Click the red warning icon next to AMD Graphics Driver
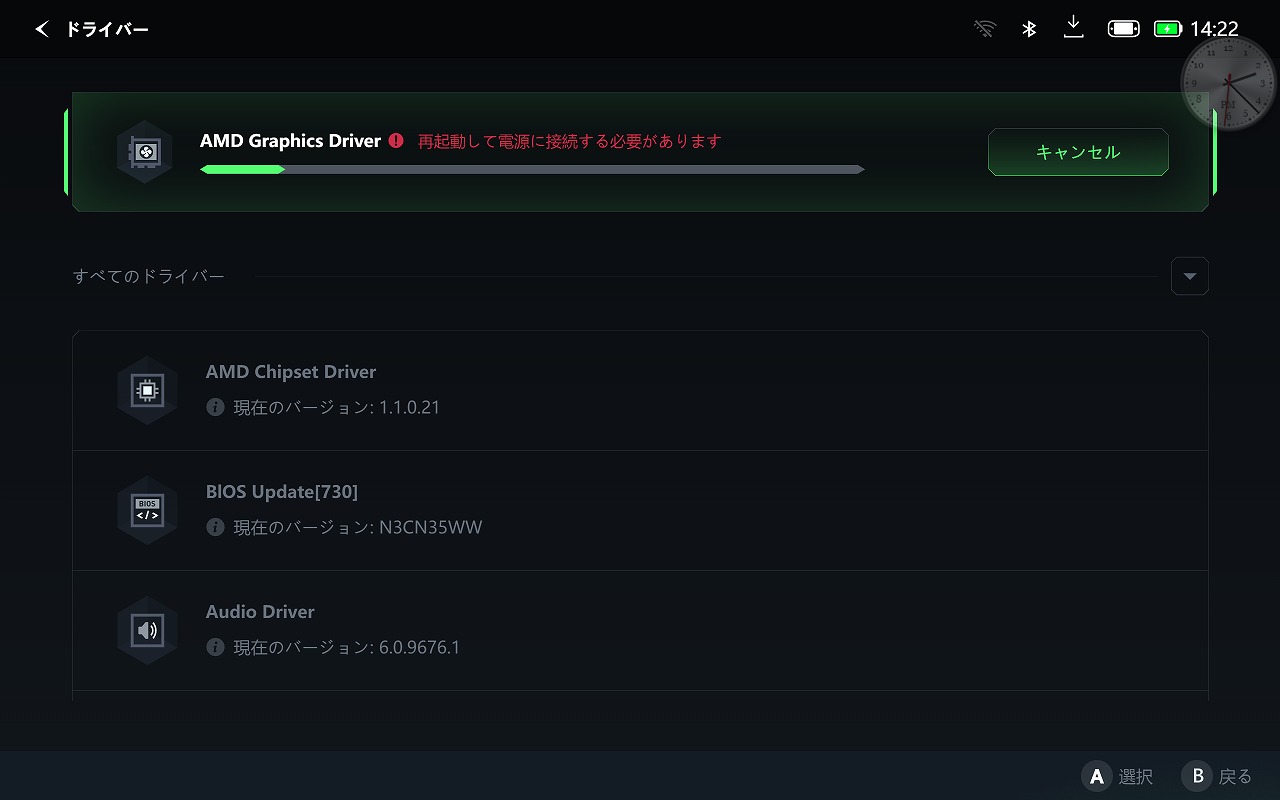 tap(396, 141)
